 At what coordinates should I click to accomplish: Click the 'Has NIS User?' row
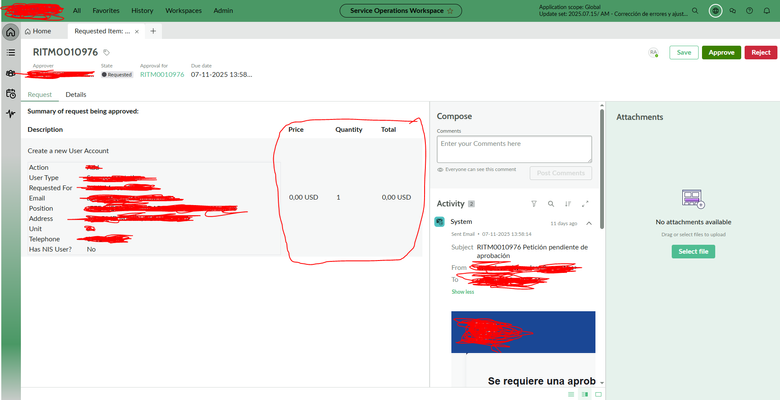pyautogui.click(x=152, y=249)
